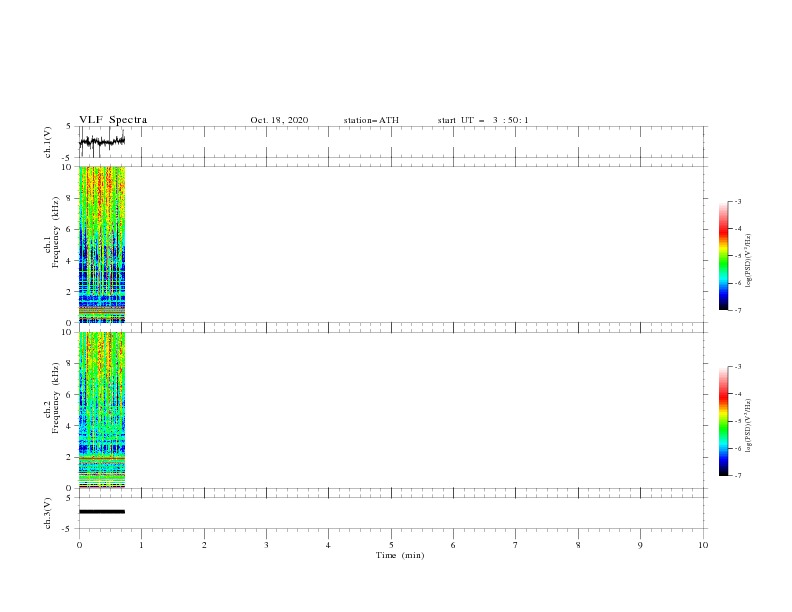Click the ch.2 PSD color bar
The width and height of the screenshot is (792, 612).
[x=724, y=421]
